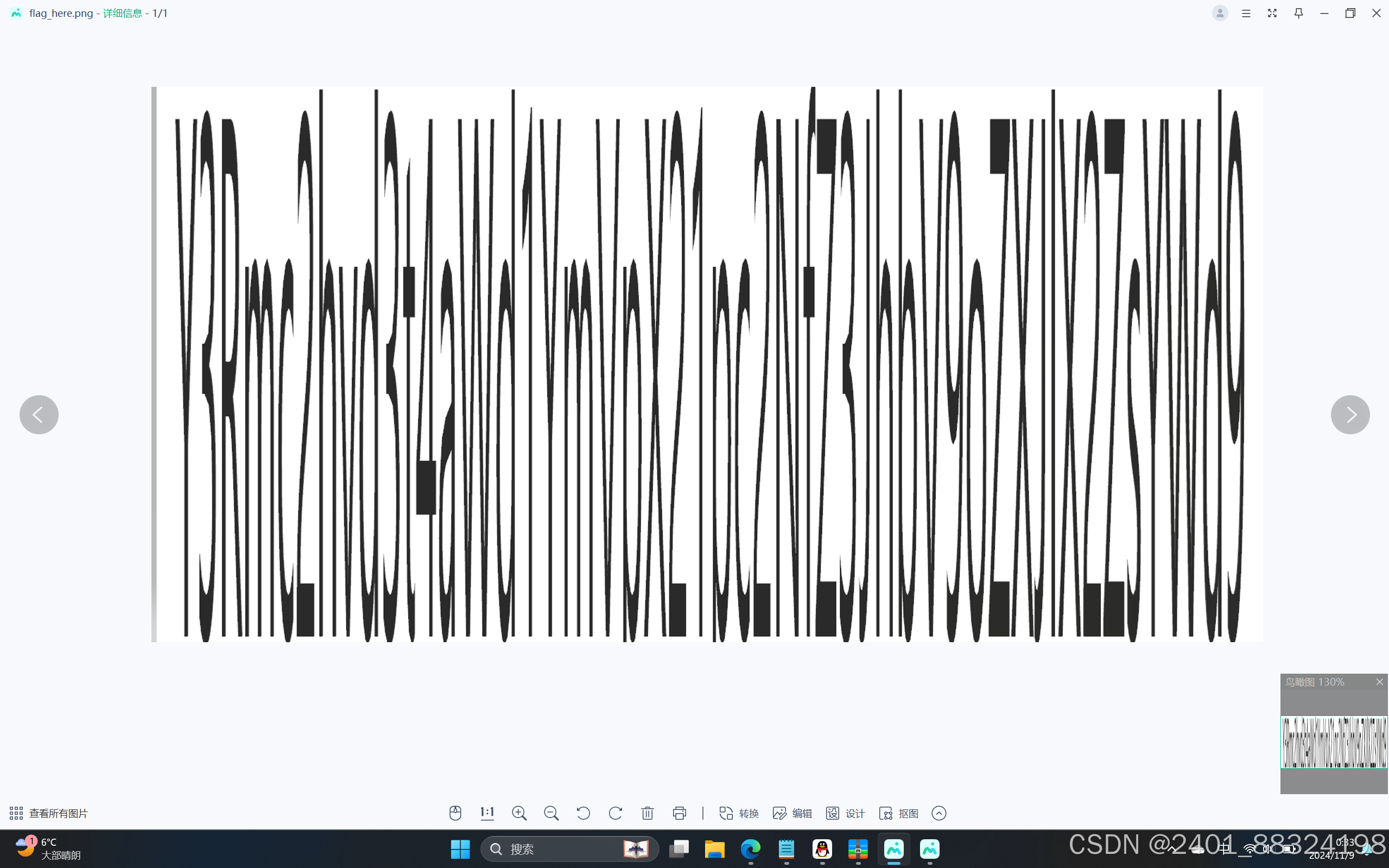Print the image
Screen dimensions: 1389x868
pyautogui.click(x=679, y=813)
